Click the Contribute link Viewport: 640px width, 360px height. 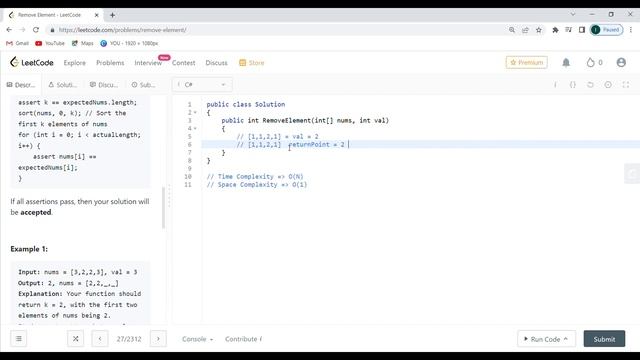(x=244, y=339)
